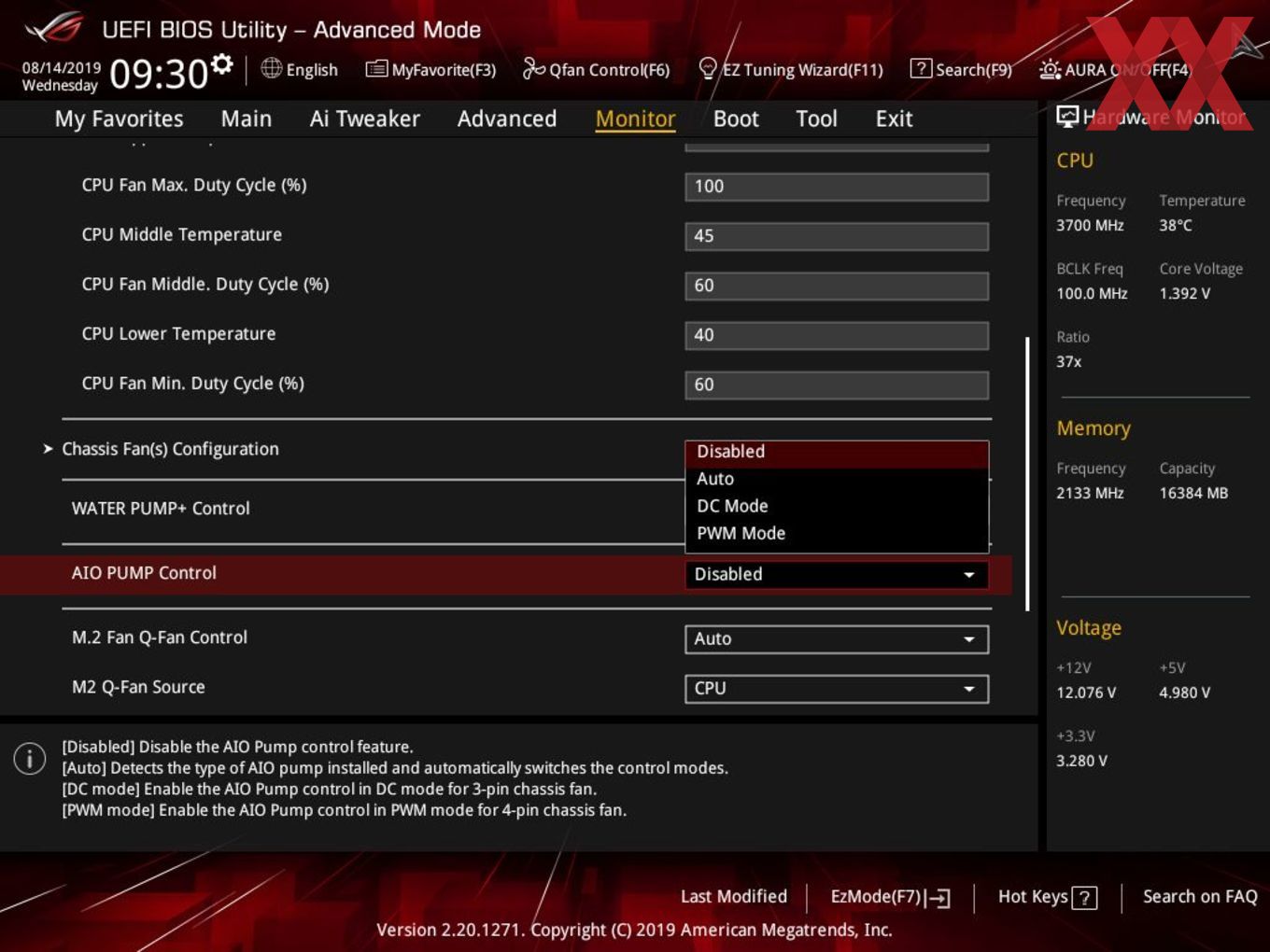Edit CPU Lower Temperature field
1270x952 pixels.
point(836,334)
